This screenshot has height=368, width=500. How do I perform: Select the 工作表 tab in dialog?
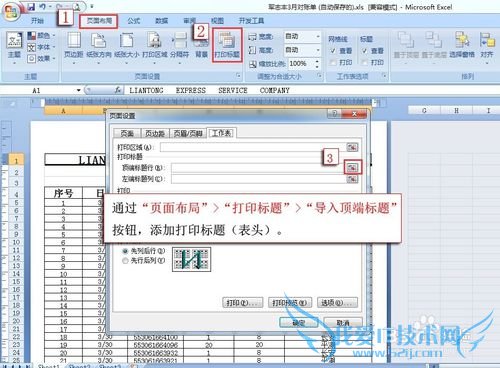point(222,133)
